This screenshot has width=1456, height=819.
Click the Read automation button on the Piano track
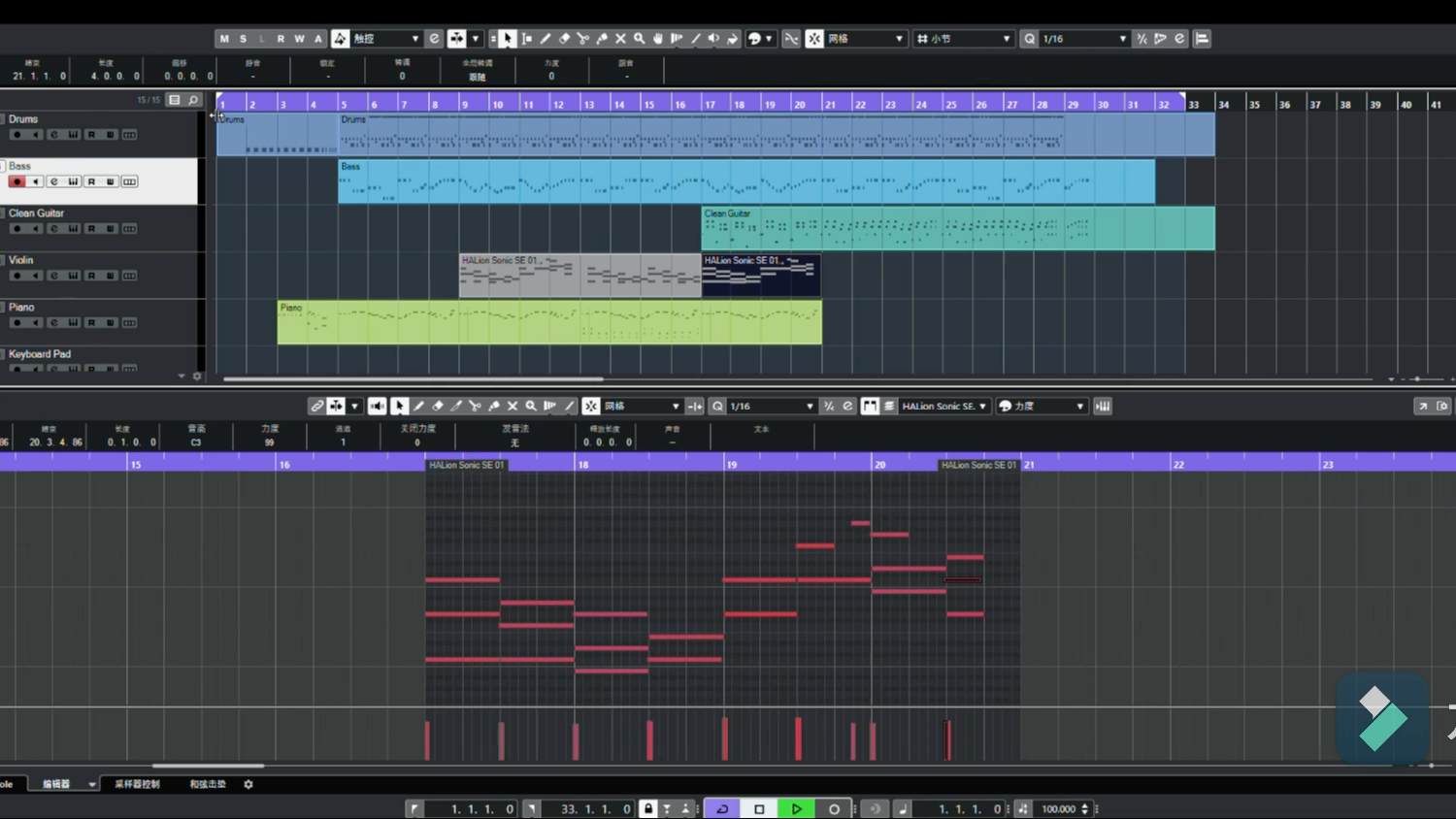pyautogui.click(x=91, y=322)
